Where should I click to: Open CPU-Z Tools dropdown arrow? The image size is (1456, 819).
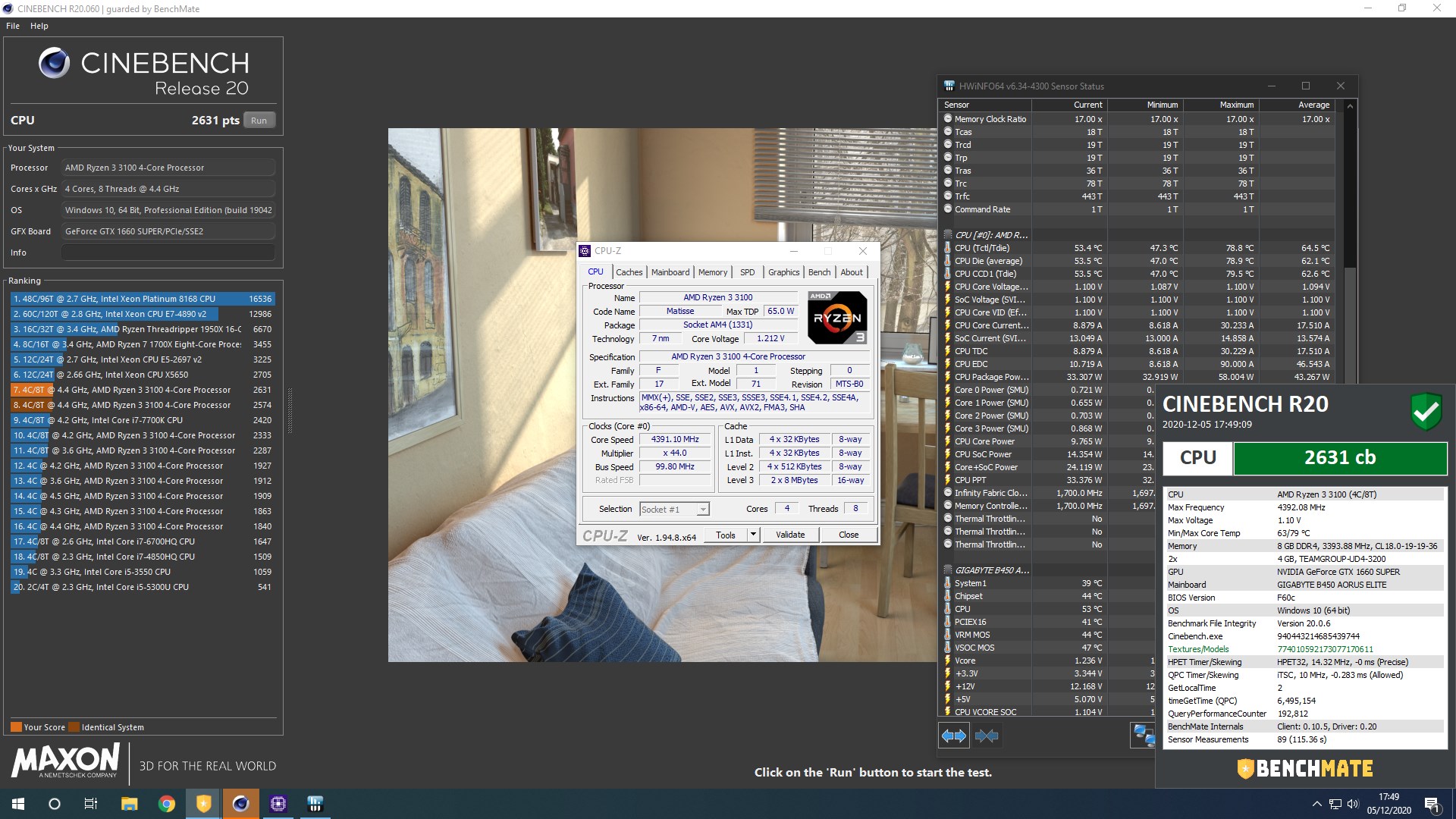(x=753, y=535)
